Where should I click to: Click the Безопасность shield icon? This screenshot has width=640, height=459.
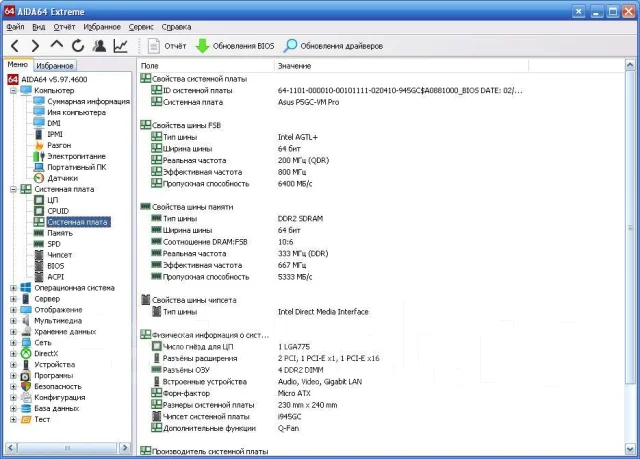coord(26,386)
